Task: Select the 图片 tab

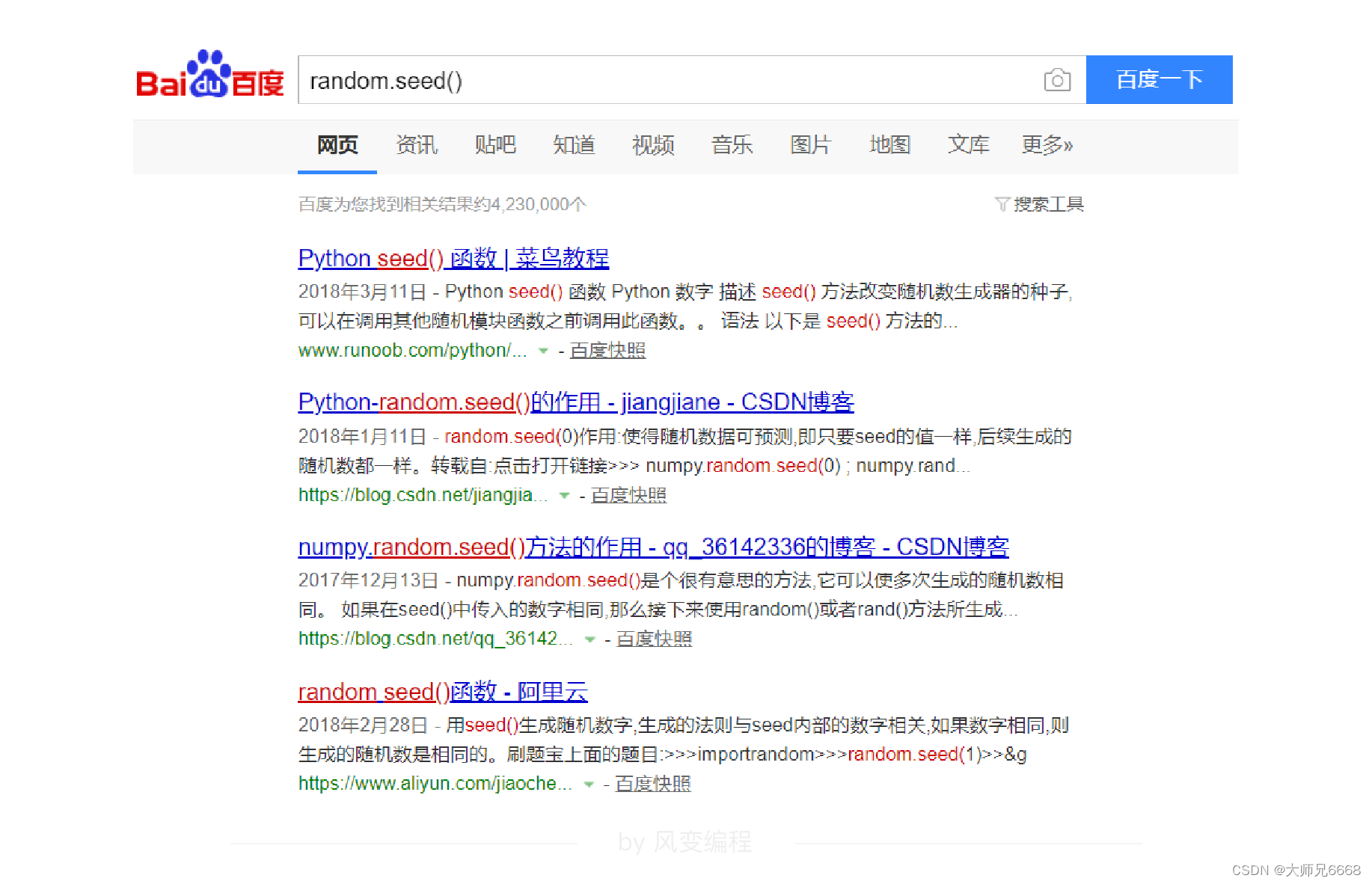Action: click(x=811, y=144)
